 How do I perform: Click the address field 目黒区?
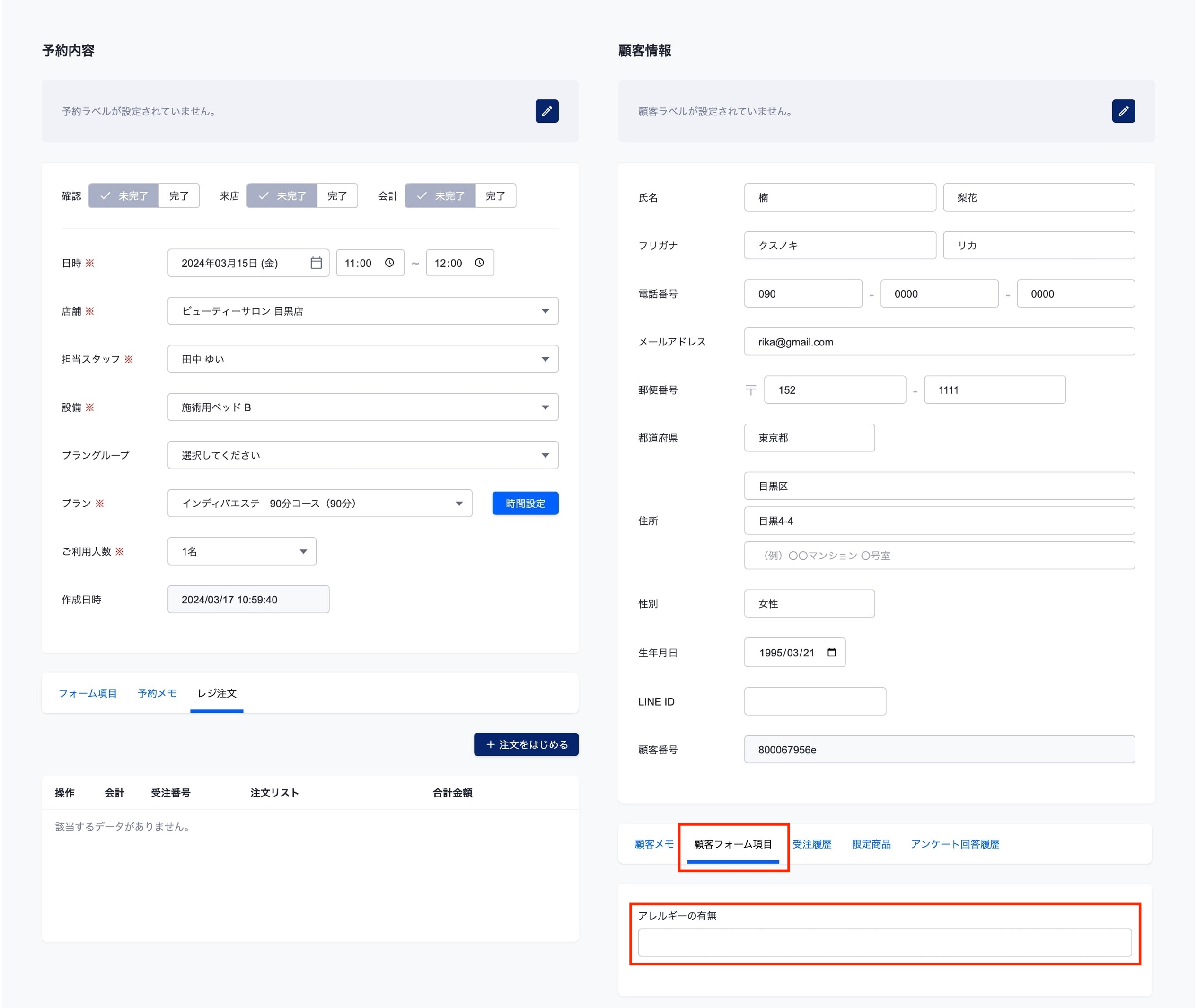pos(939,486)
